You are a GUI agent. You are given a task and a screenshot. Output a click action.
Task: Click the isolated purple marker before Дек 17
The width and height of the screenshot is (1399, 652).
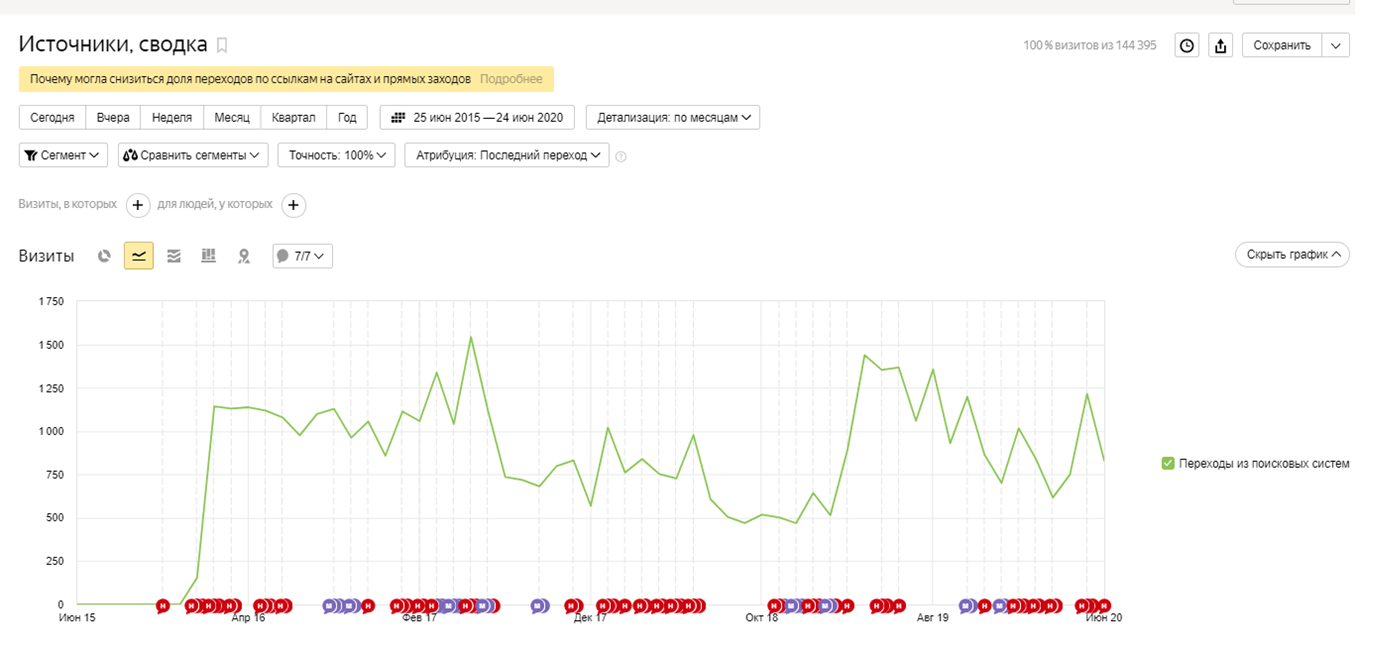[x=539, y=605]
